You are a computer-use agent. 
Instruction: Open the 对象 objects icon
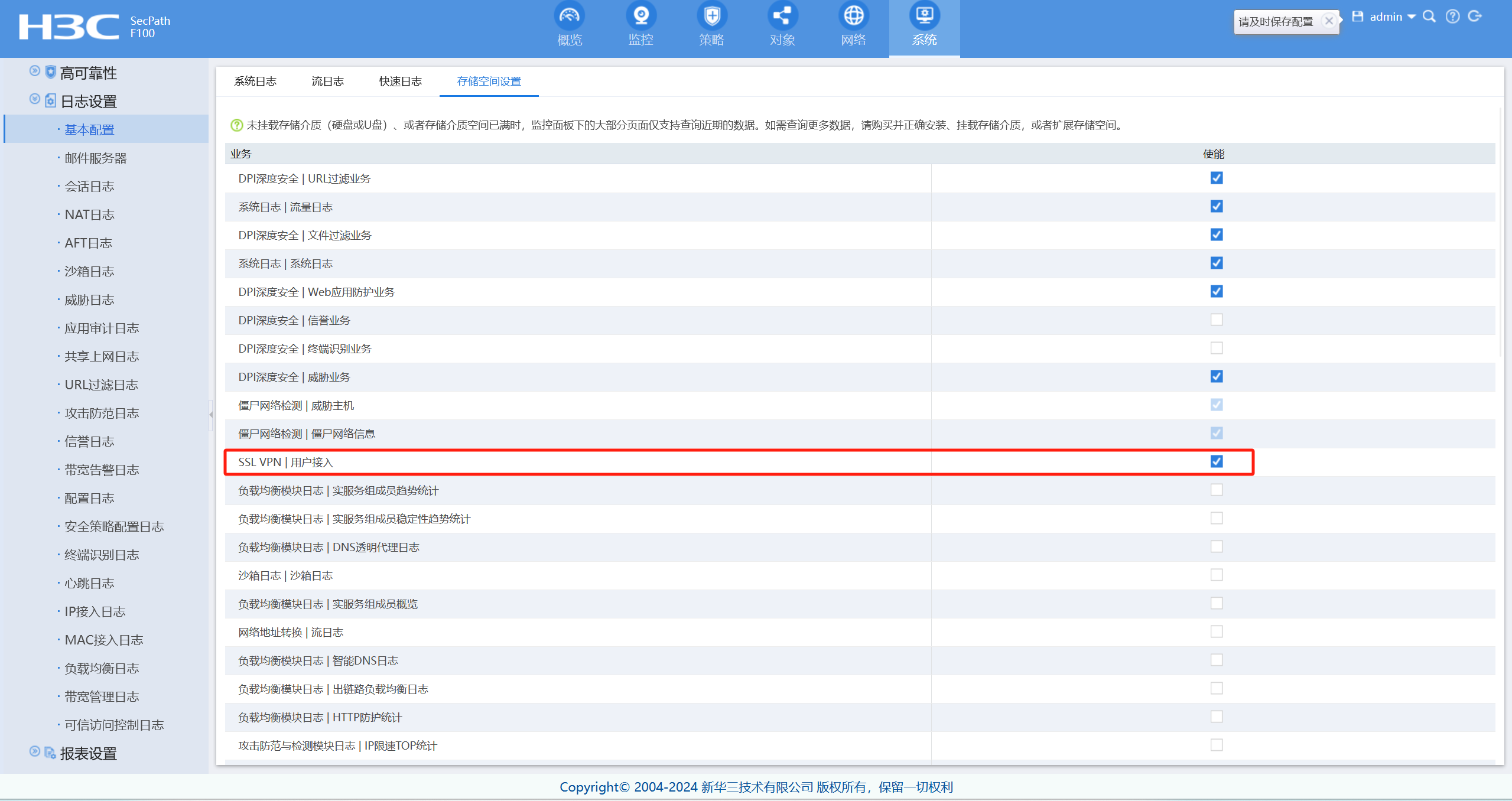[782, 17]
